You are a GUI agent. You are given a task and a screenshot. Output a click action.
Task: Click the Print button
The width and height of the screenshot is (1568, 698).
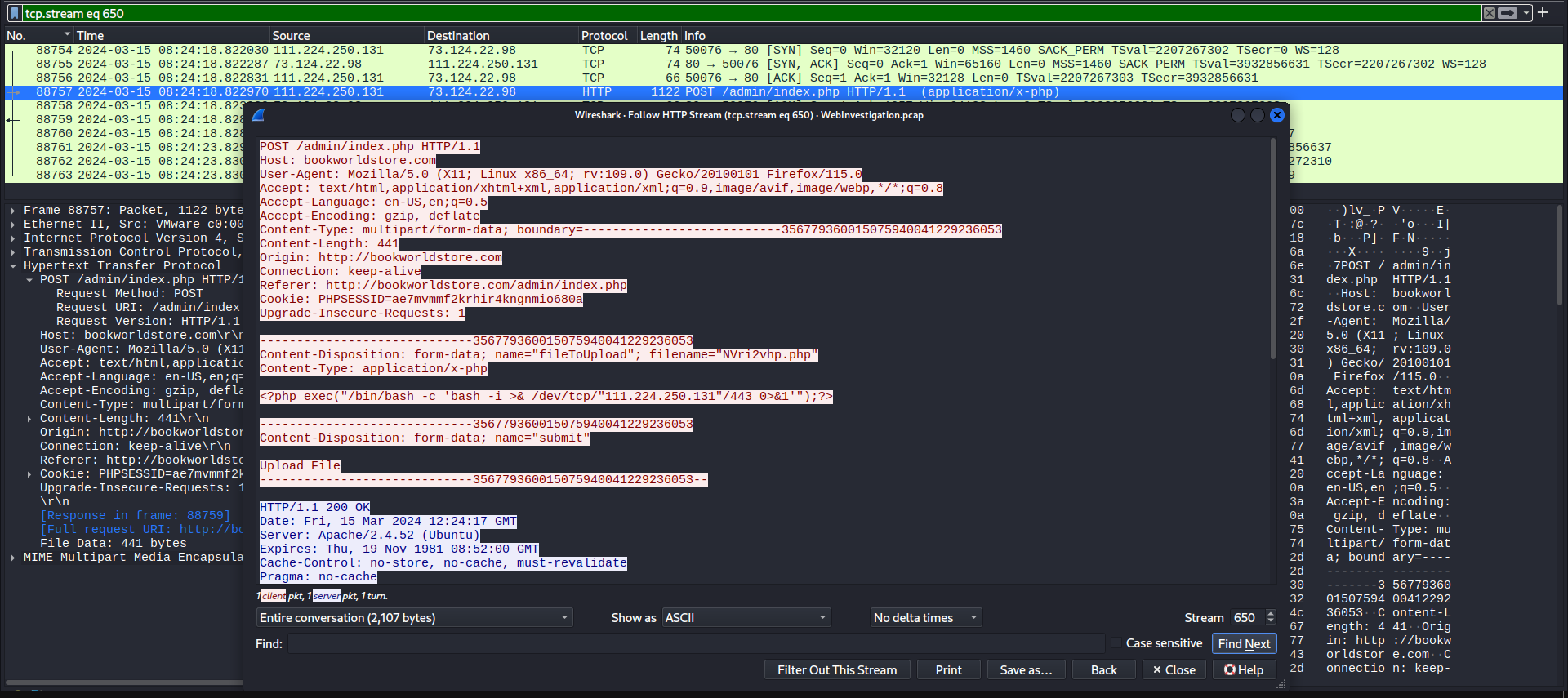point(948,669)
